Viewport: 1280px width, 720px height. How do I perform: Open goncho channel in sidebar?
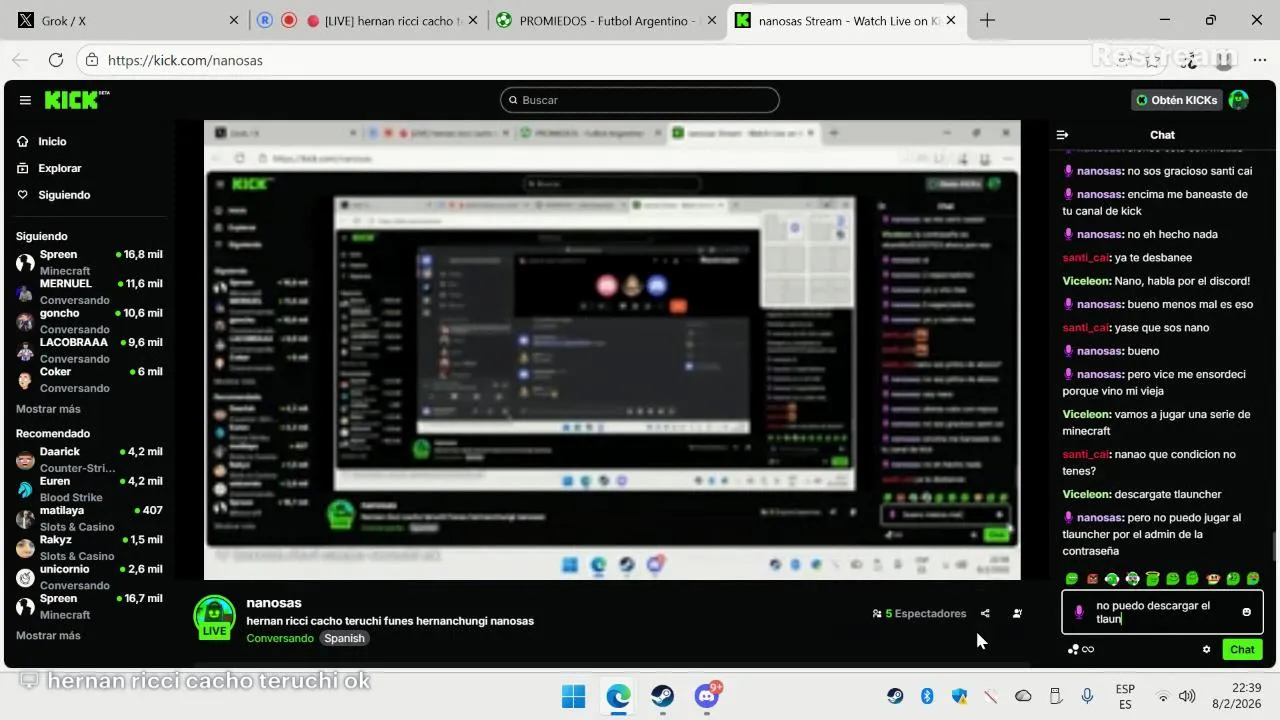(x=89, y=321)
